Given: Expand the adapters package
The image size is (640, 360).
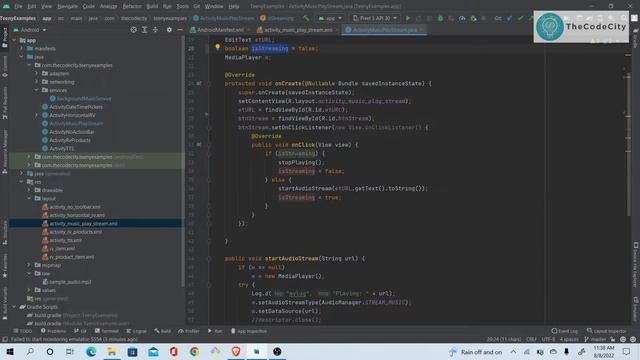Looking at the screenshot, I should [37, 73].
